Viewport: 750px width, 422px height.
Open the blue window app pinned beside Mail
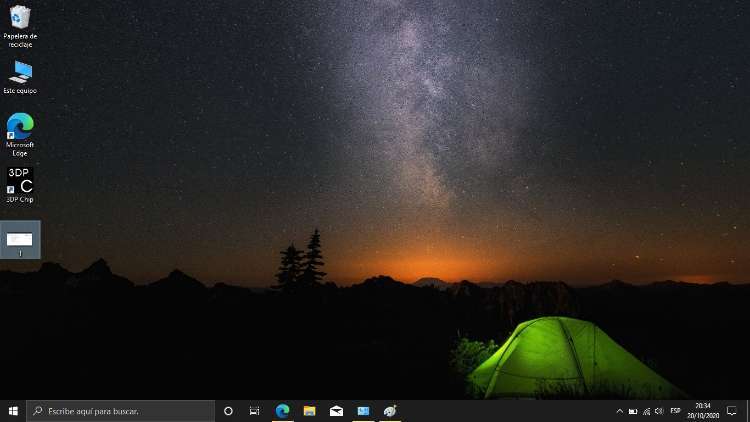pos(364,411)
